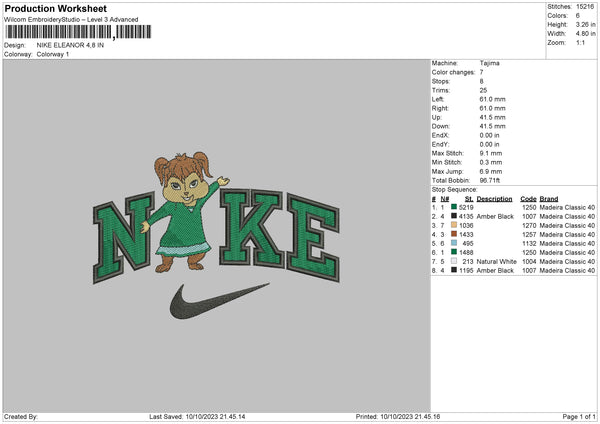Click the Color changes value 7
This screenshot has width=600, height=424.
481,72
